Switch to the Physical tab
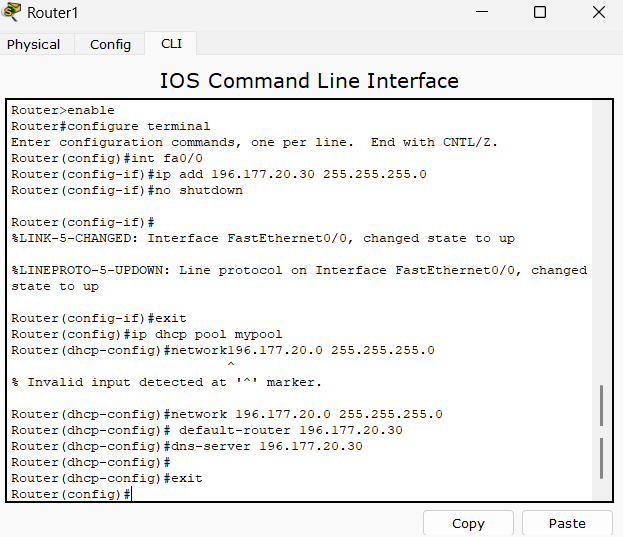The width and height of the screenshot is (623, 537). point(33,44)
